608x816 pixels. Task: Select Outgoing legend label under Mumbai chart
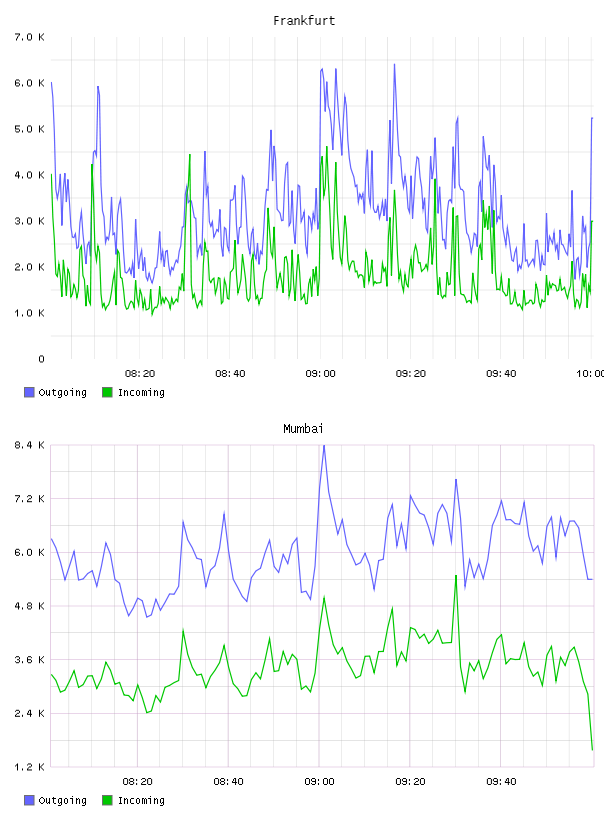click(62, 801)
